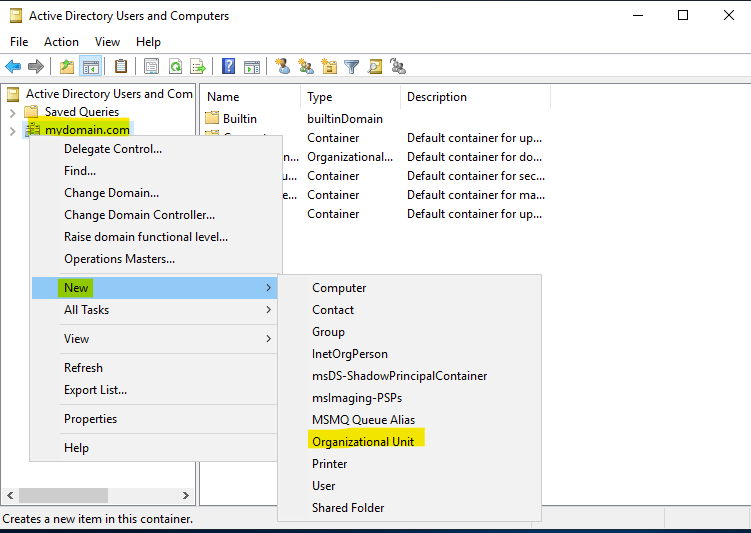Image resolution: width=751 pixels, height=533 pixels.
Task: Click the Description column header
Action: (437, 97)
